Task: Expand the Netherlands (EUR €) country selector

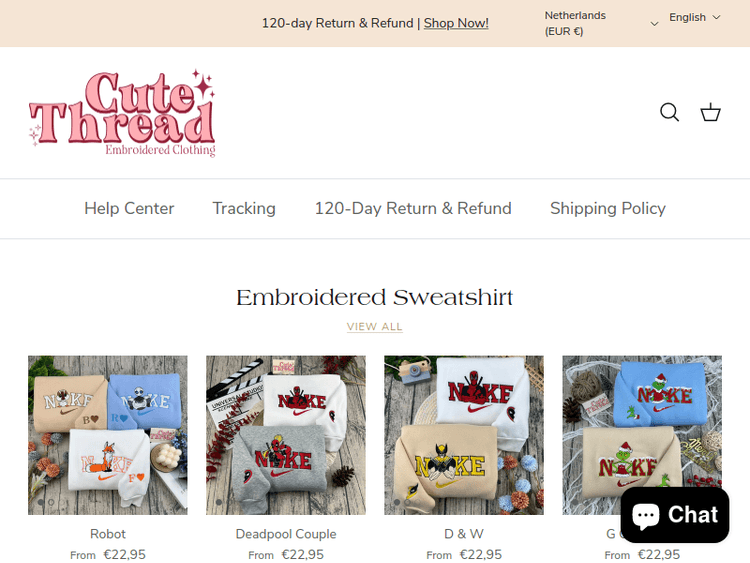Action: tap(601, 23)
